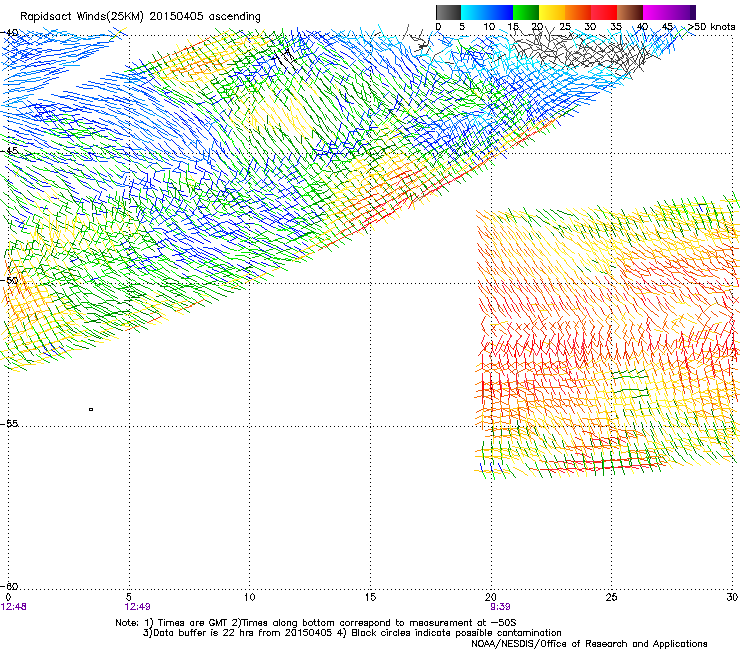This screenshot has height=650, width=740.
Task: Click the longitude 10 axis label
Action: click(x=250, y=598)
